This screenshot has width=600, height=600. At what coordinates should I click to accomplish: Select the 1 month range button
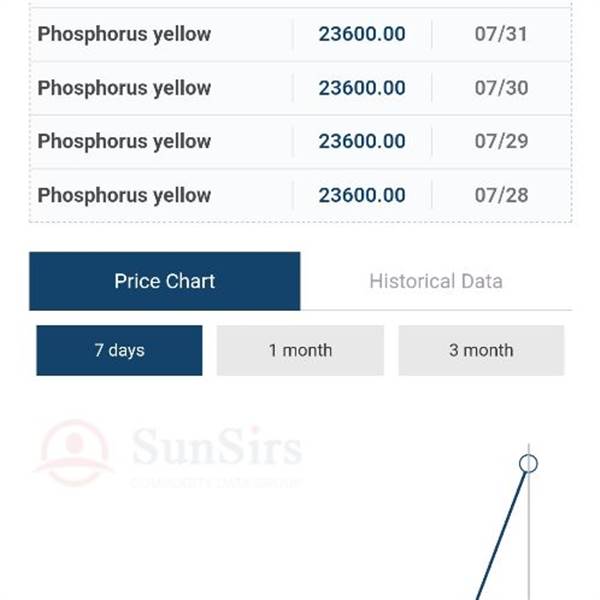(x=300, y=351)
